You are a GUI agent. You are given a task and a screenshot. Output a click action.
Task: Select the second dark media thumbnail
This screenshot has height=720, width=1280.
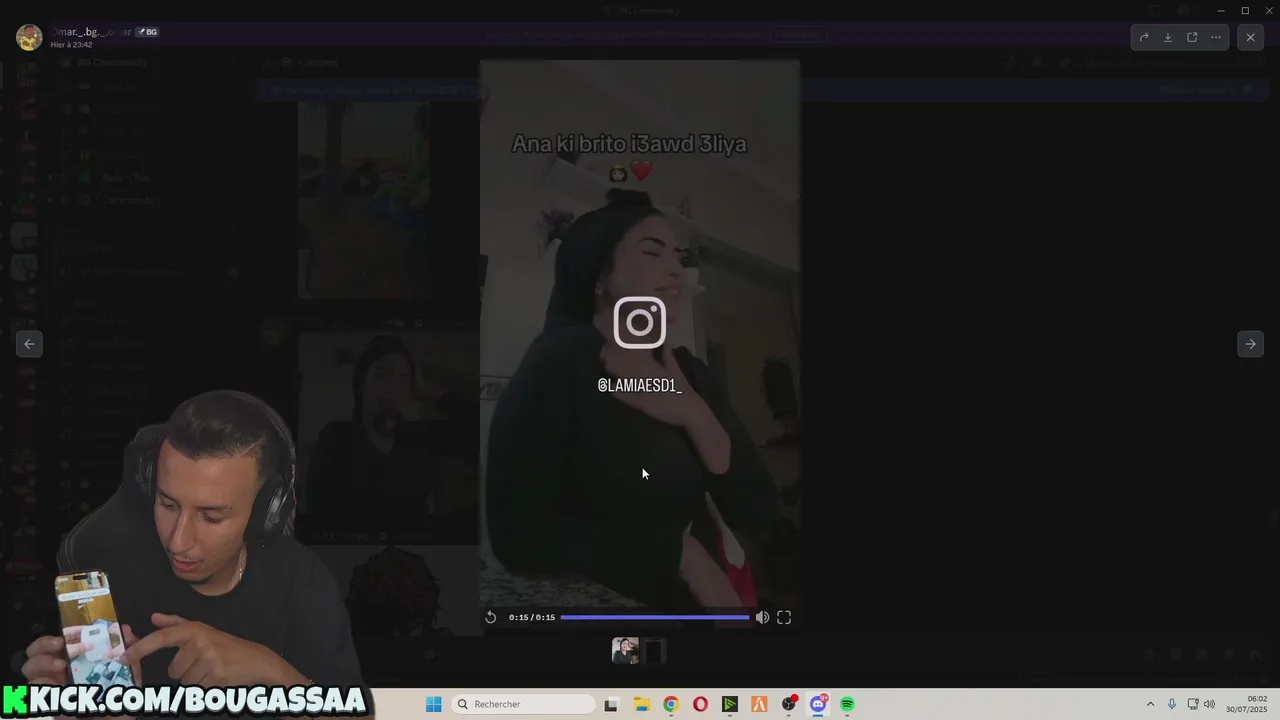[x=653, y=651]
